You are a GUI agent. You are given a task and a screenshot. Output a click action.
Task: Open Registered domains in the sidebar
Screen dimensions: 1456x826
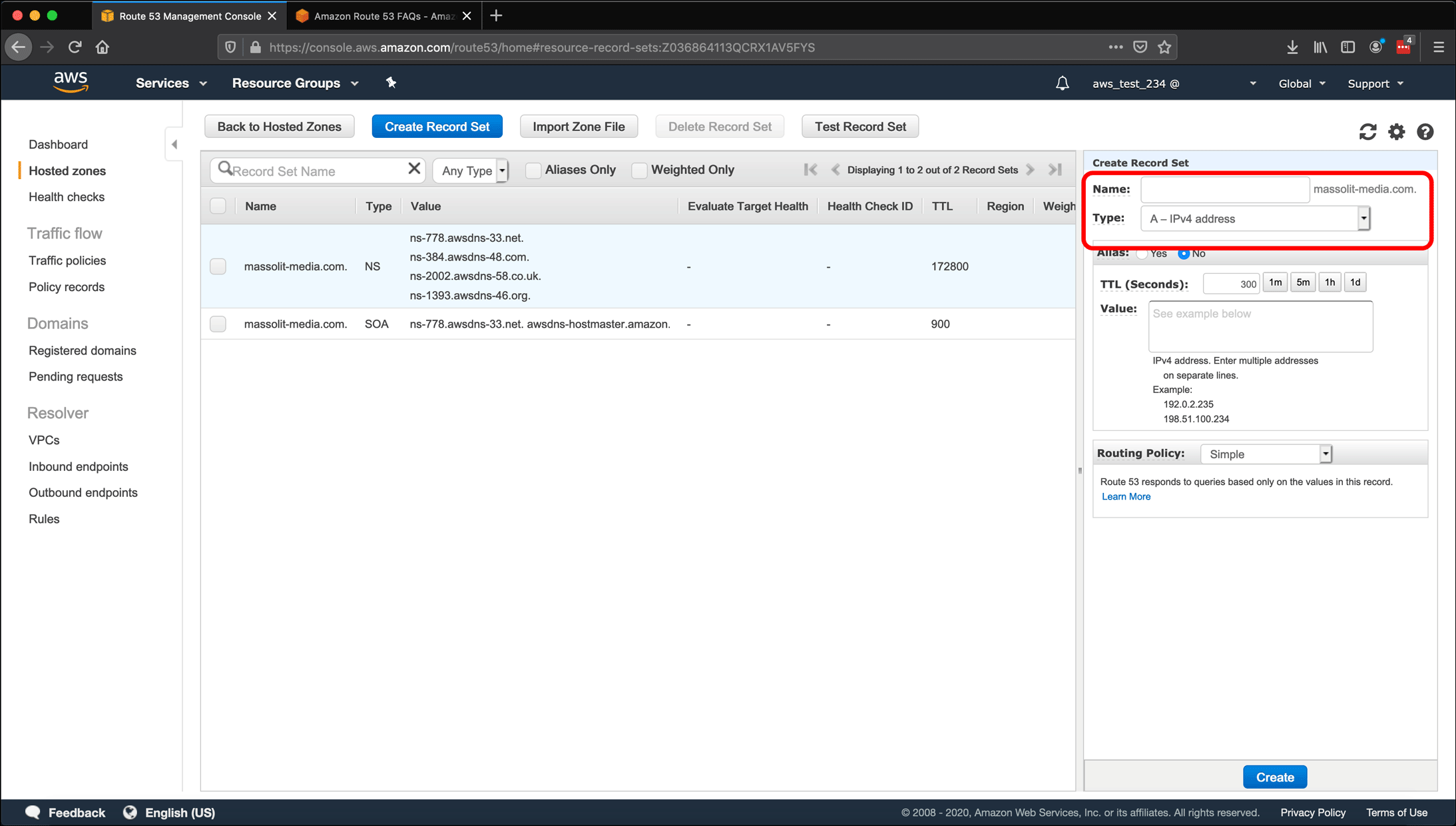[83, 350]
